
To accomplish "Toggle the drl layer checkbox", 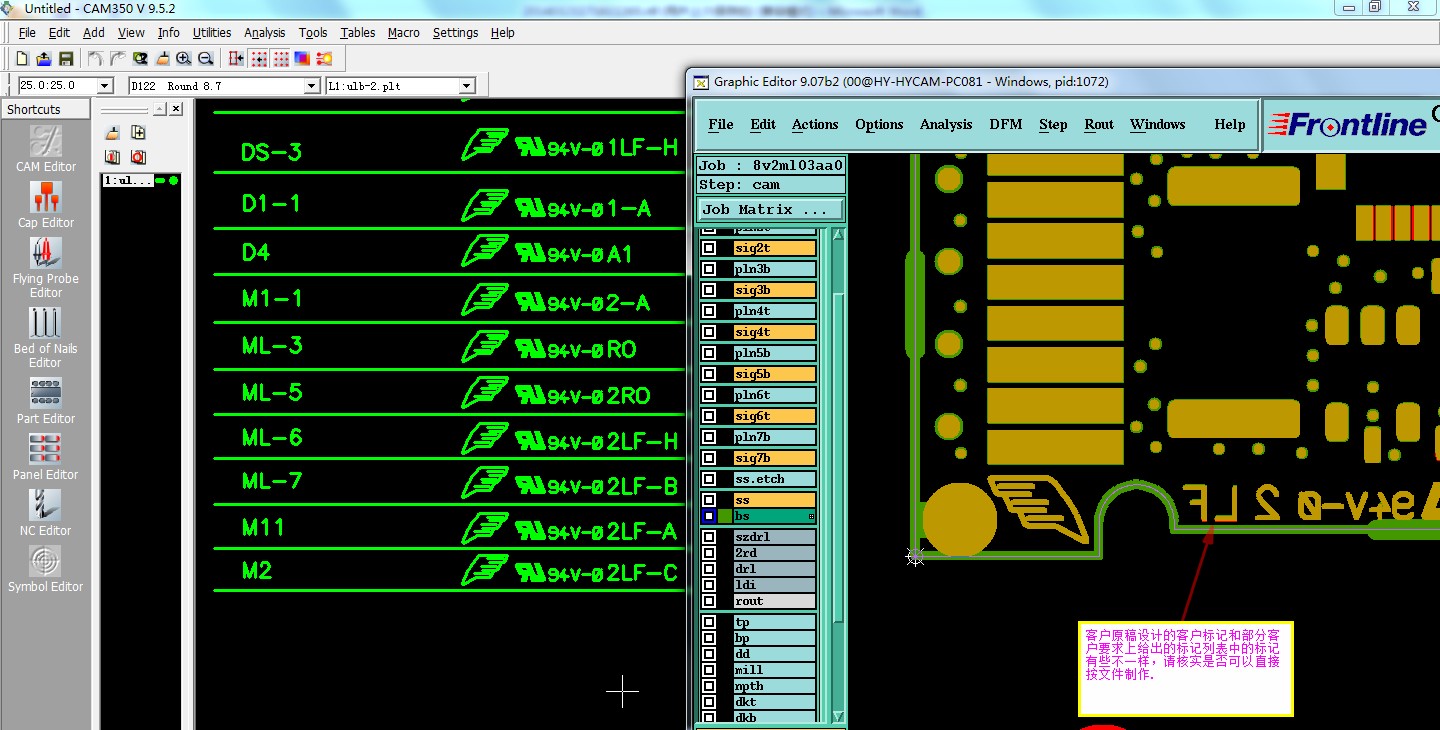I will coord(709,569).
